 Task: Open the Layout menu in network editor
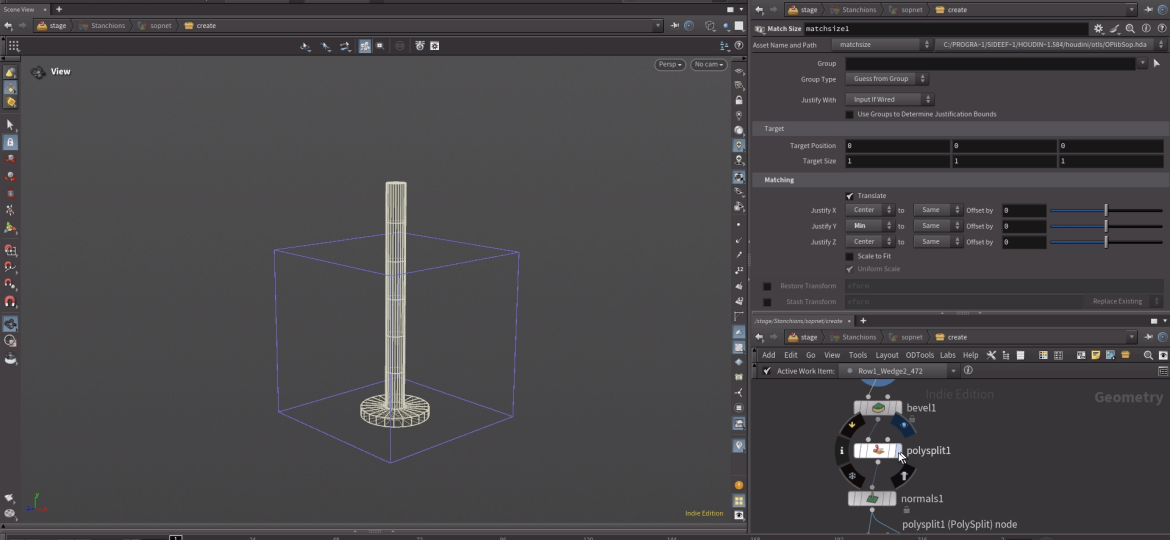(x=886, y=355)
